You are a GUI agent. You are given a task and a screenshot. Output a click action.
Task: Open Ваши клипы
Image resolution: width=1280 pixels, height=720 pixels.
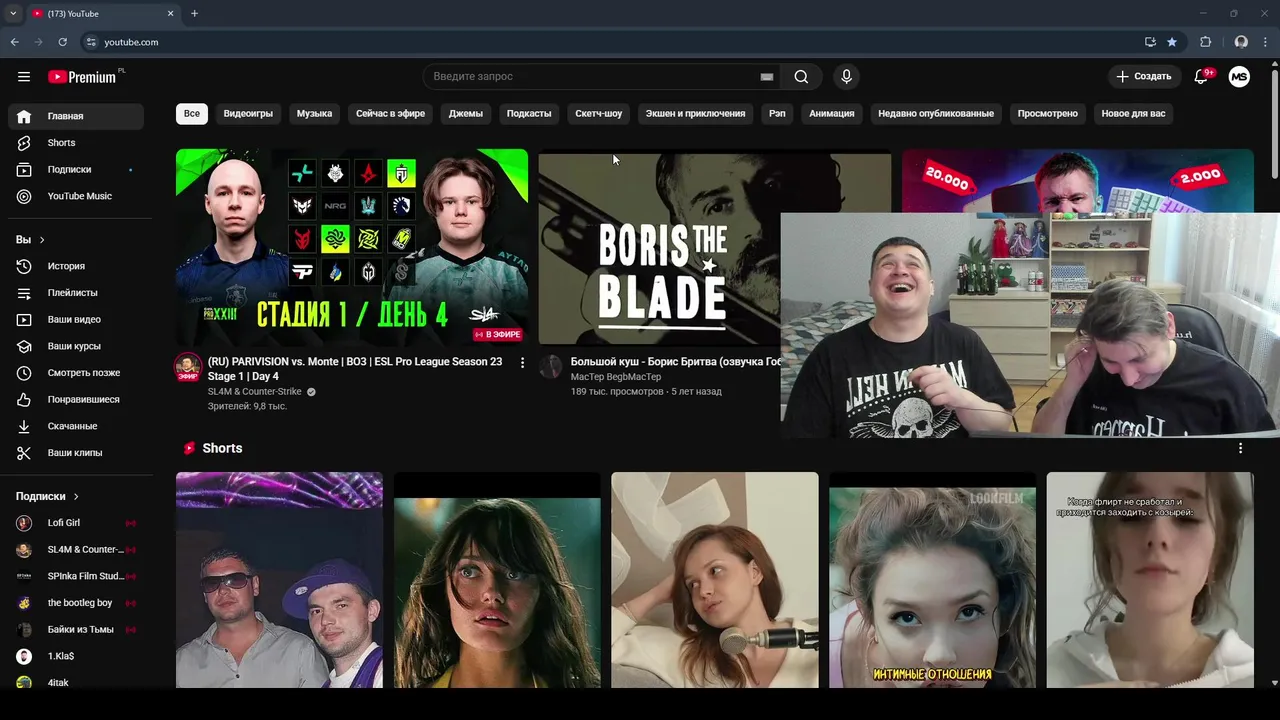(76, 453)
